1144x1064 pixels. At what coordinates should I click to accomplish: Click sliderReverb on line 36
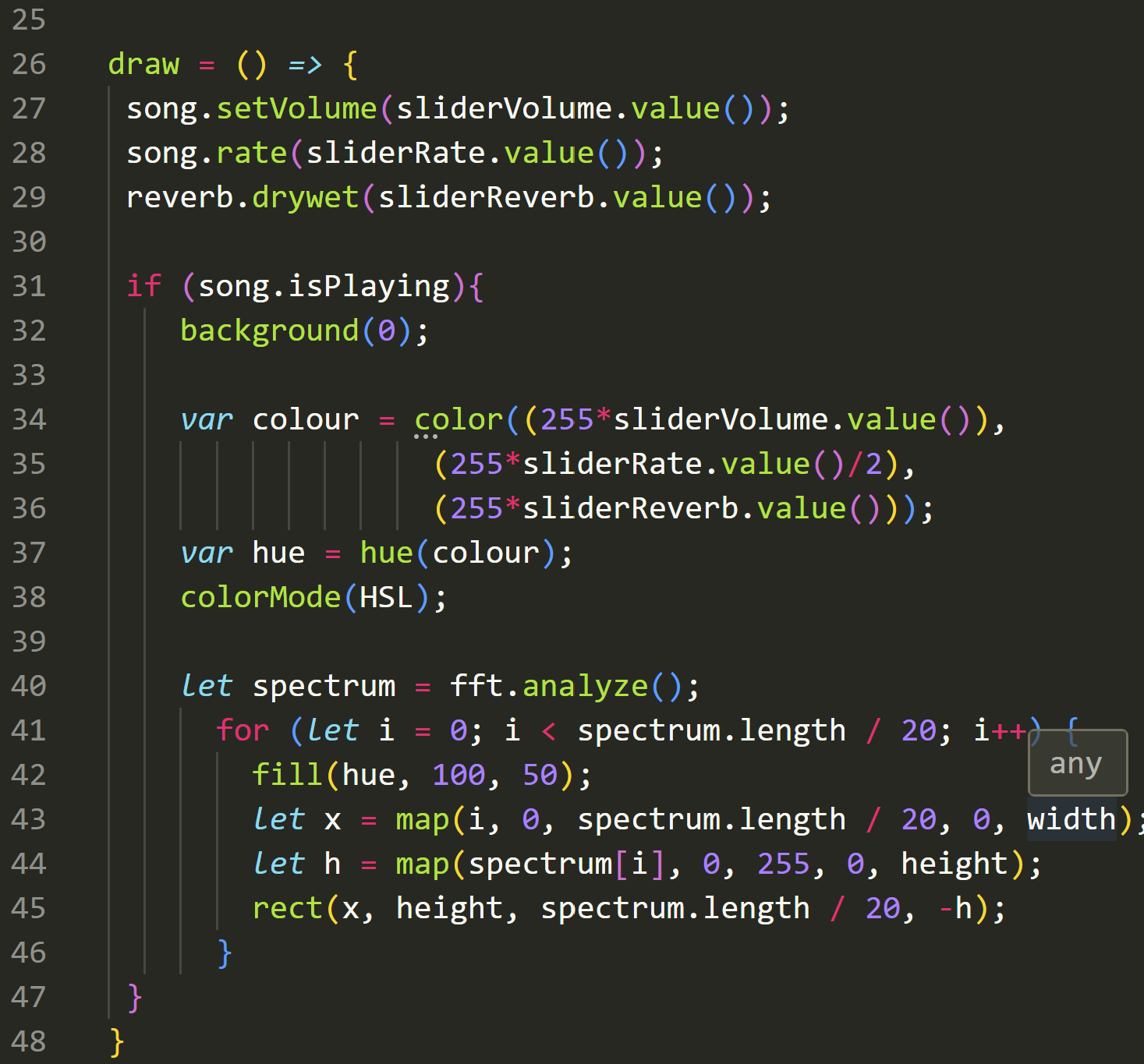[x=630, y=508]
